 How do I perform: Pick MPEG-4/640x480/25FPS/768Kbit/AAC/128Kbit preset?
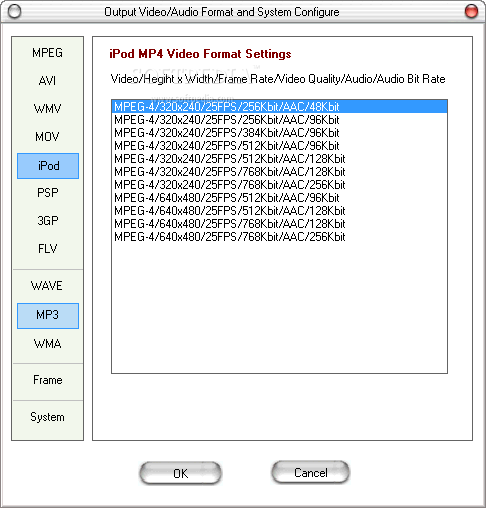(x=279, y=224)
